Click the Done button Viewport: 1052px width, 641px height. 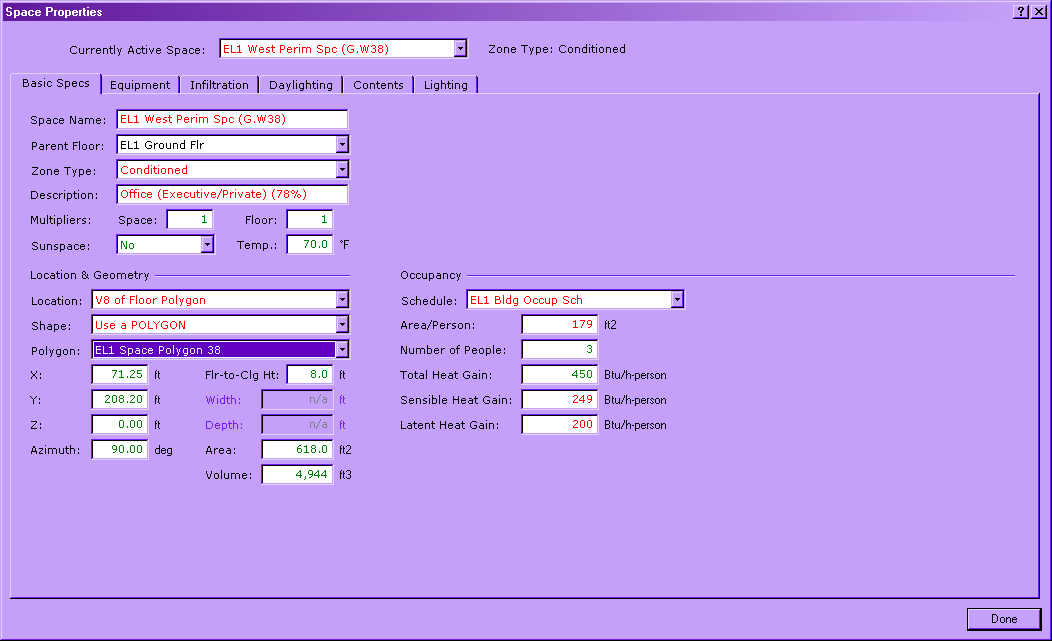coord(1003,619)
